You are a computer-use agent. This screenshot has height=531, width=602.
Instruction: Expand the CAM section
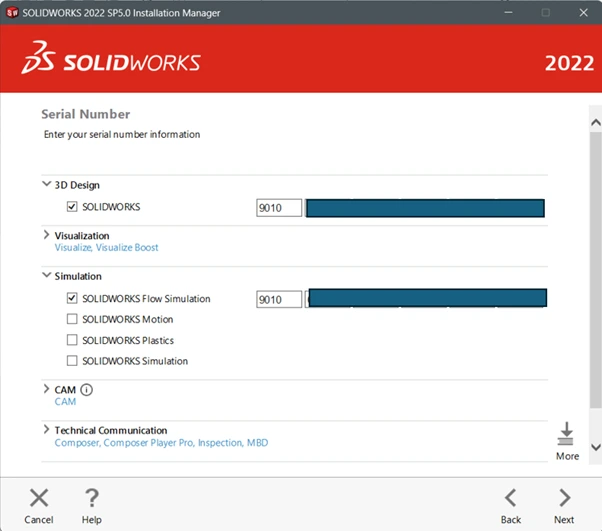pyautogui.click(x=46, y=389)
